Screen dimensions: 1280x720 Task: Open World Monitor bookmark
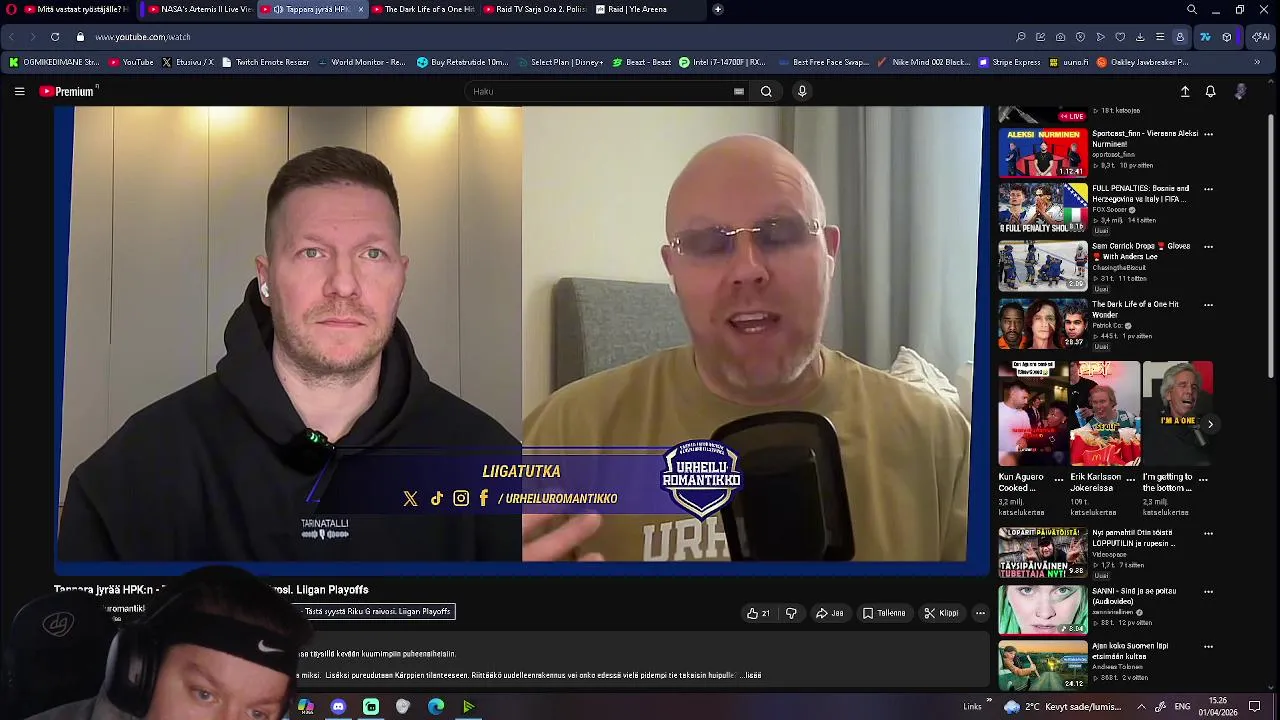[361, 62]
